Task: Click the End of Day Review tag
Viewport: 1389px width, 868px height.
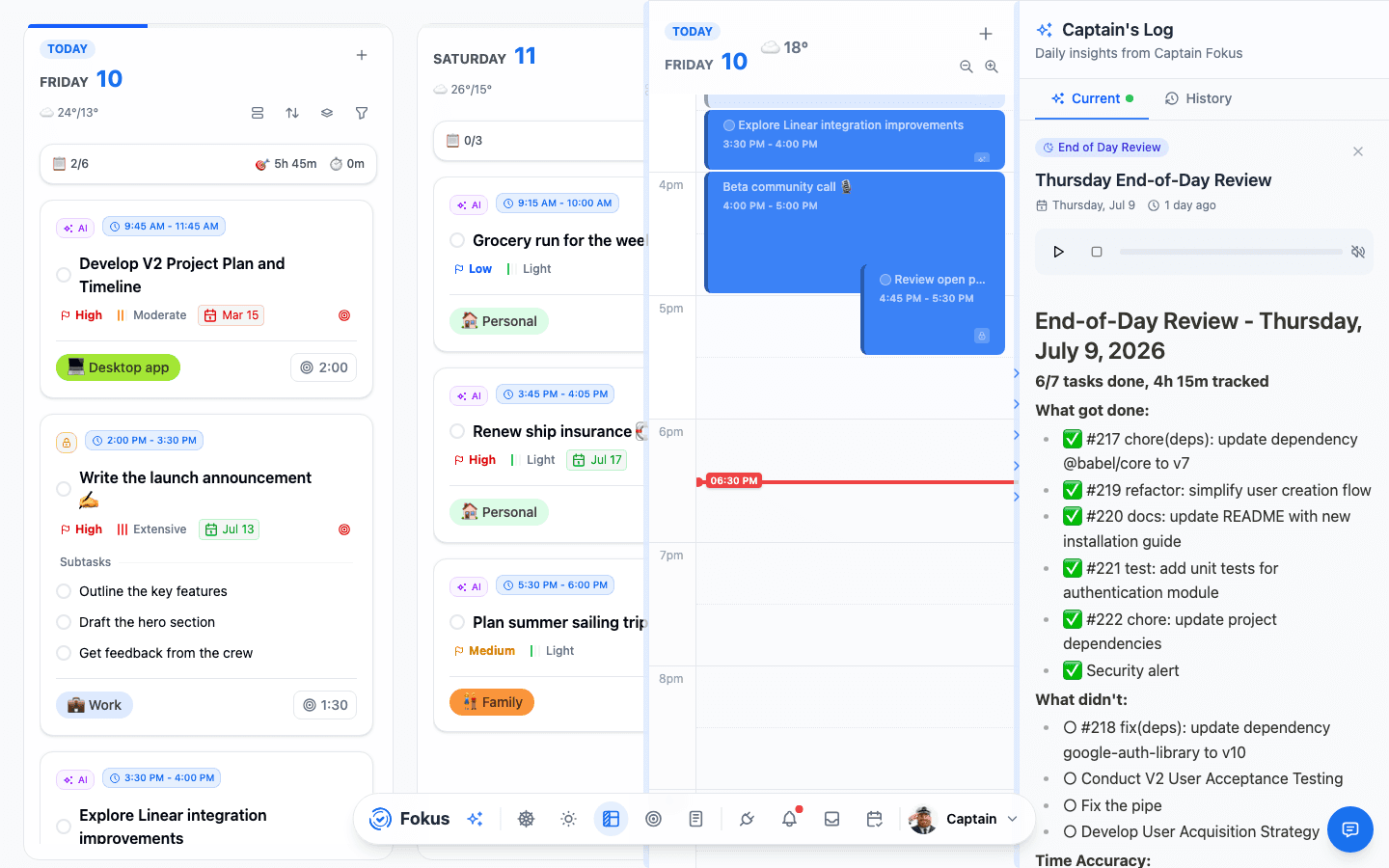Action: (1102, 148)
